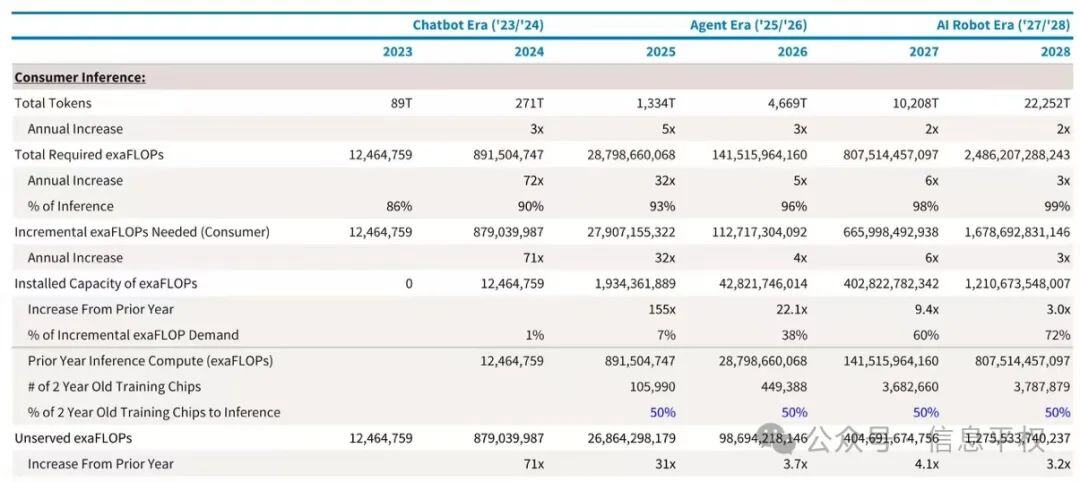This screenshot has height=482, width=1080.
Task: Click the "AI Robot Era ('27/'28)" header
Action: click(1004, 25)
